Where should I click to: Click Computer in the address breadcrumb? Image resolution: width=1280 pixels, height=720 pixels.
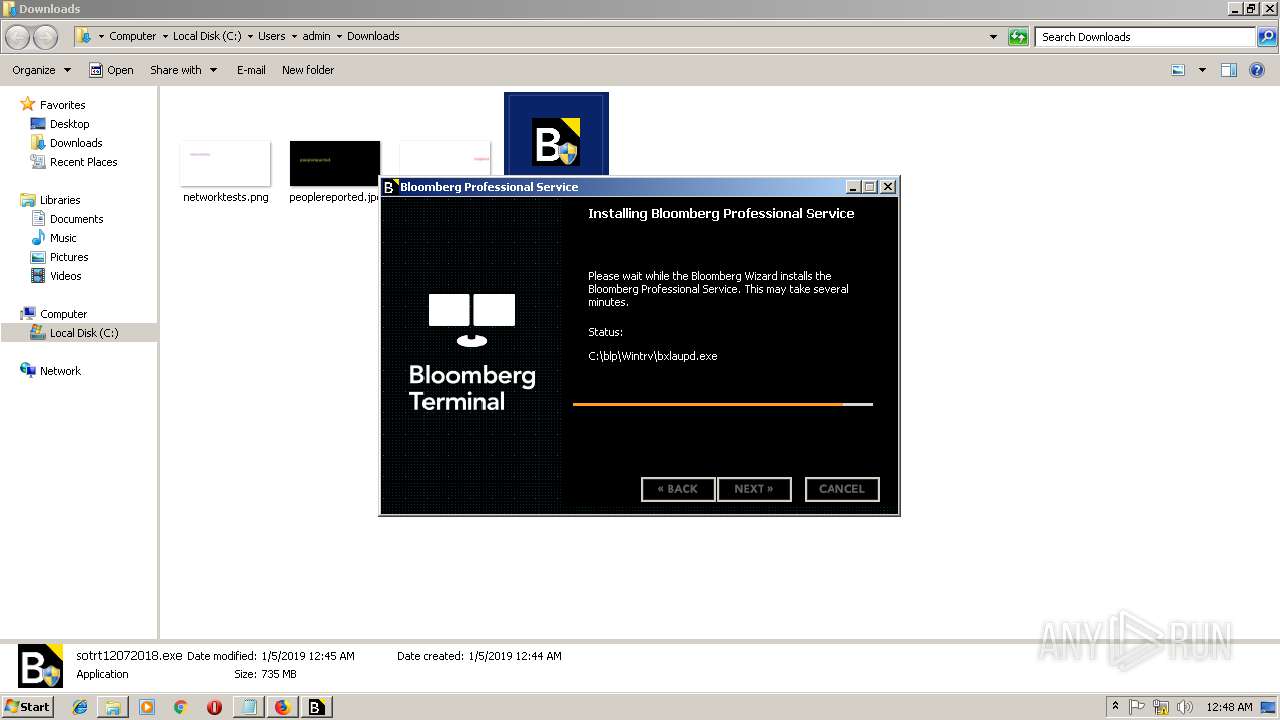point(132,36)
